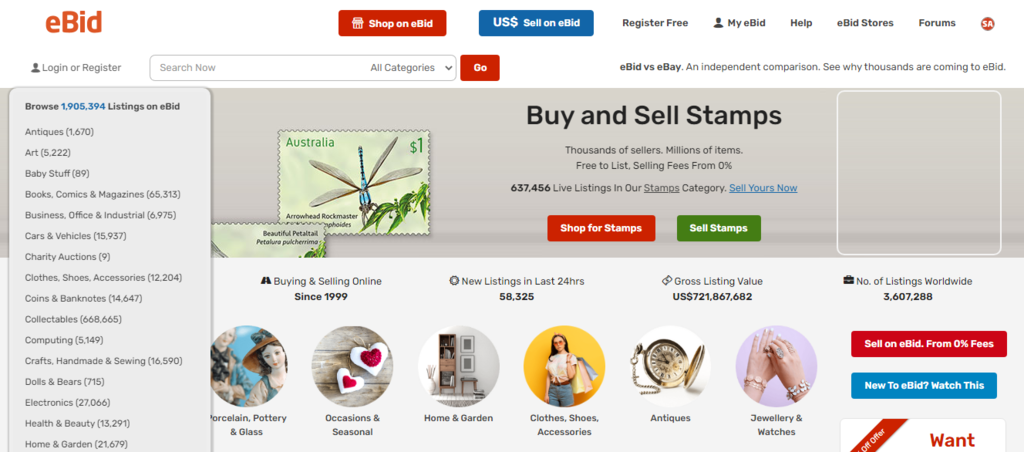
Task: Open the Occasions & Seasonal category image
Action: (352, 365)
